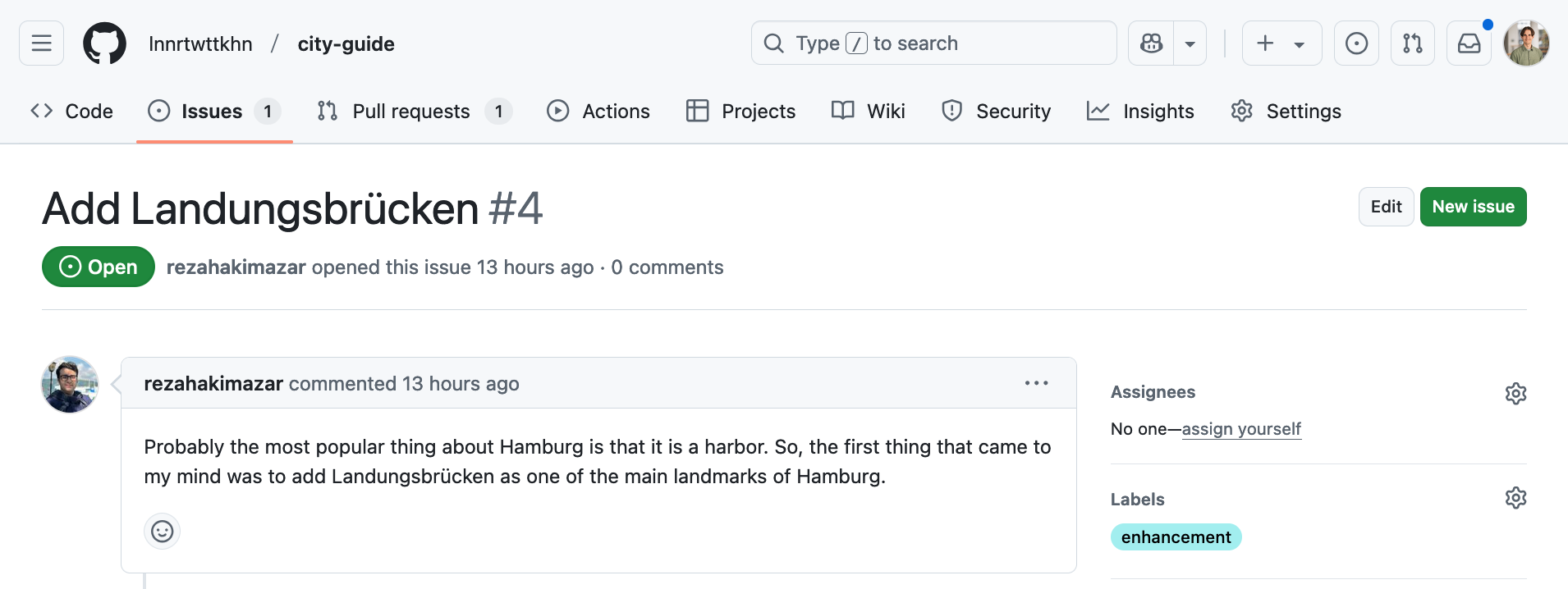The width and height of the screenshot is (1568, 589).
Task: Expand the create new plus dropdown
Action: (1281, 43)
